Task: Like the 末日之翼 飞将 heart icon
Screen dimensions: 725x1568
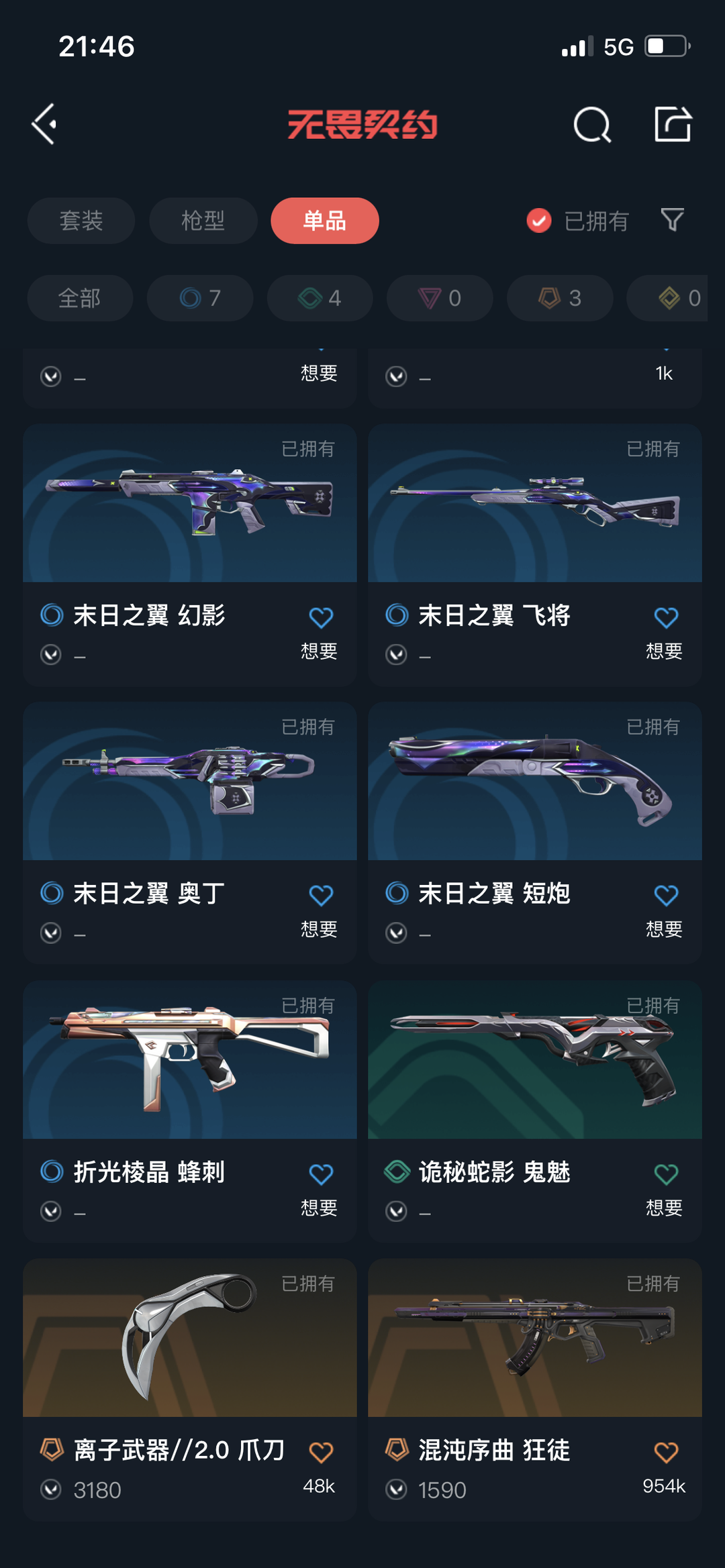Action: pyautogui.click(x=666, y=617)
